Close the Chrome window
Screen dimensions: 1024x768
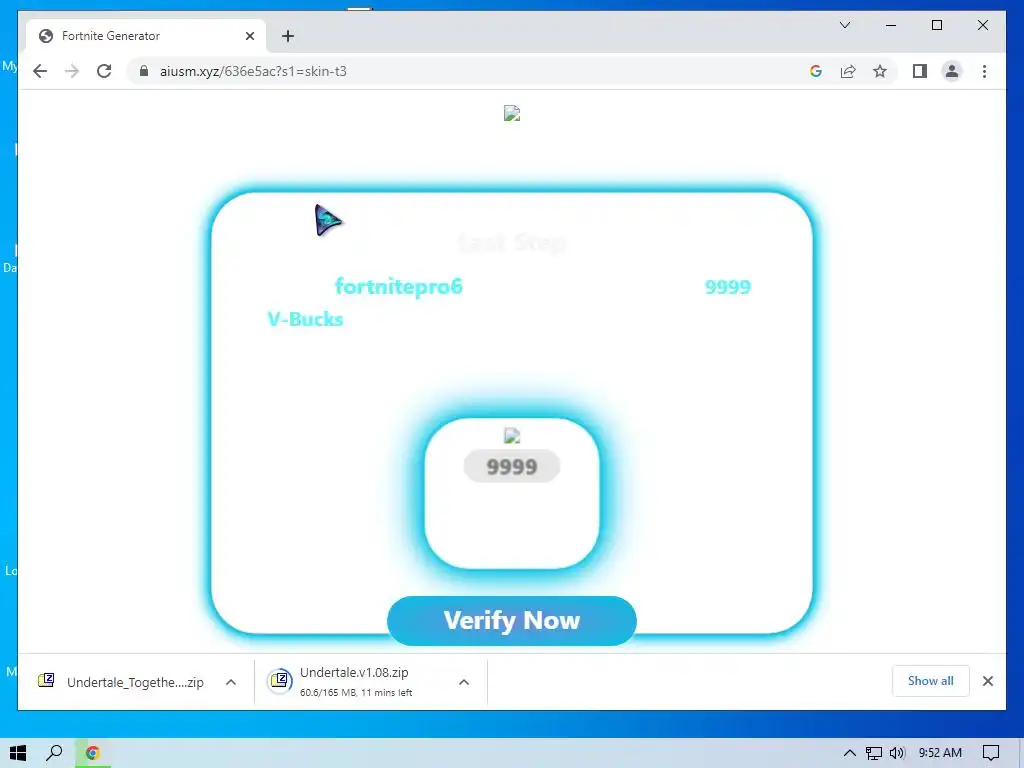pos(982,25)
